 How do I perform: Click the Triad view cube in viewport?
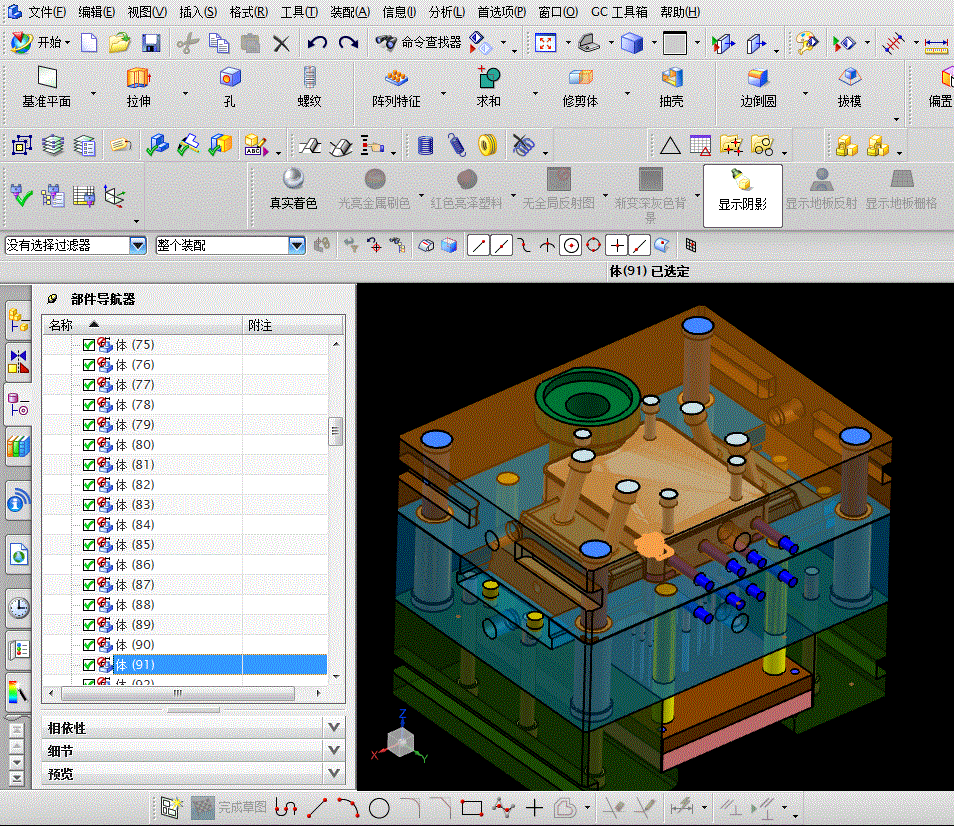(401, 742)
